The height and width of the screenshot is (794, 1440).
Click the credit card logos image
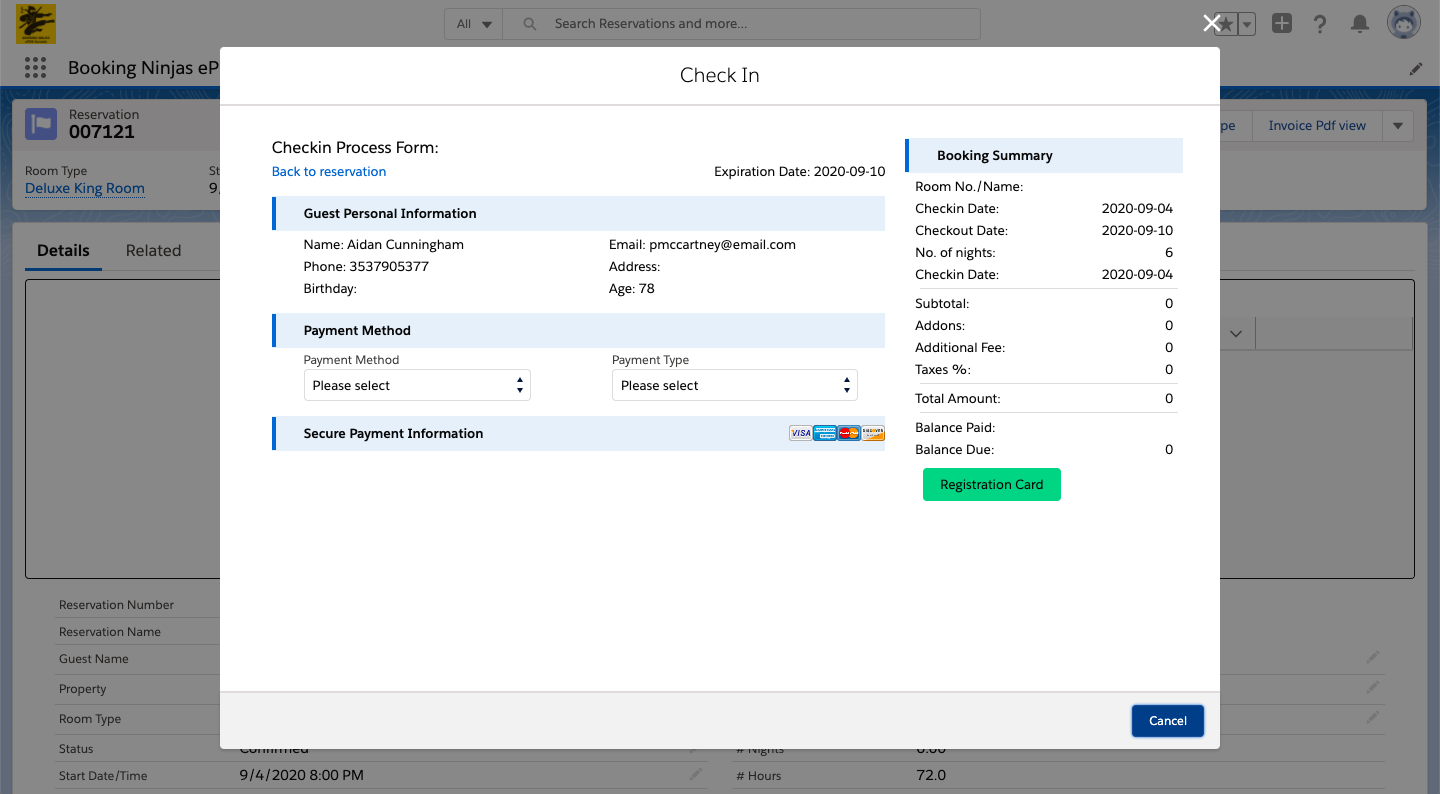(x=837, y=433)
